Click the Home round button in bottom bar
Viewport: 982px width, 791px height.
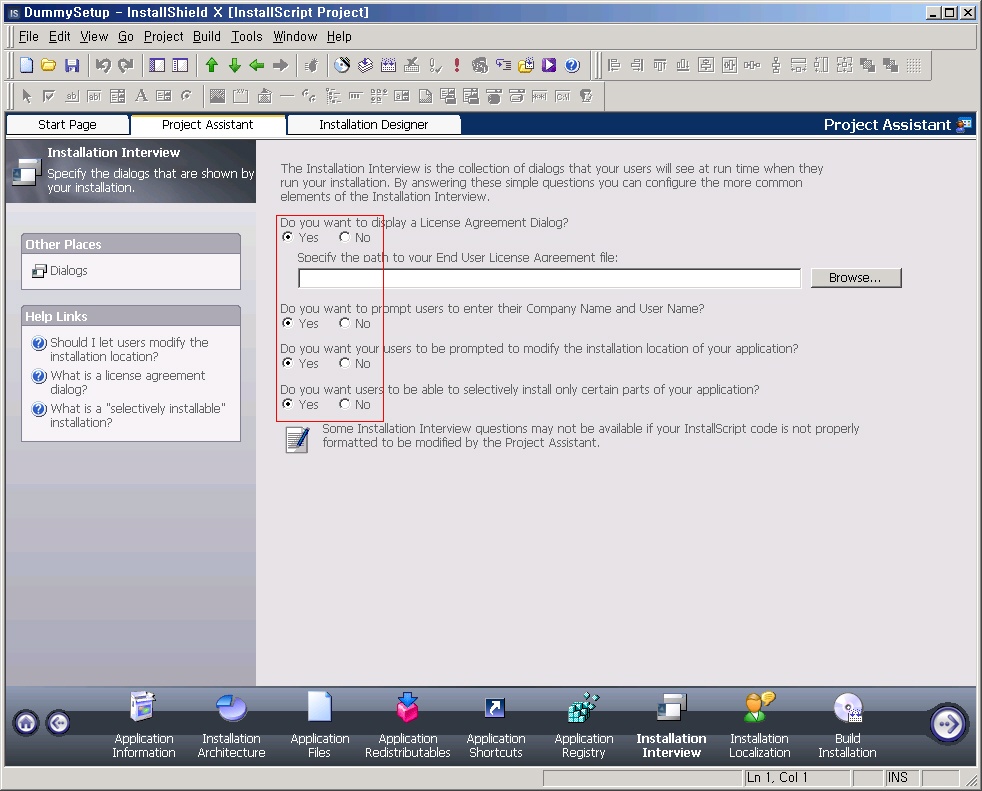click(26, 723)
